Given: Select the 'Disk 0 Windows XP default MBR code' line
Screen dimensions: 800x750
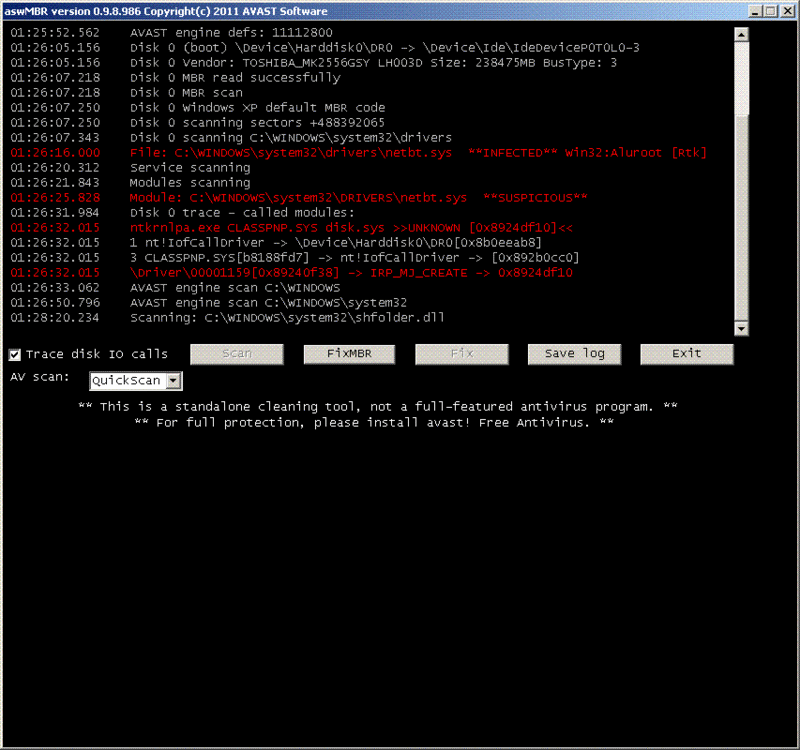Looking at the screenshot, I should pyautogui.click(x=198, y=108).
